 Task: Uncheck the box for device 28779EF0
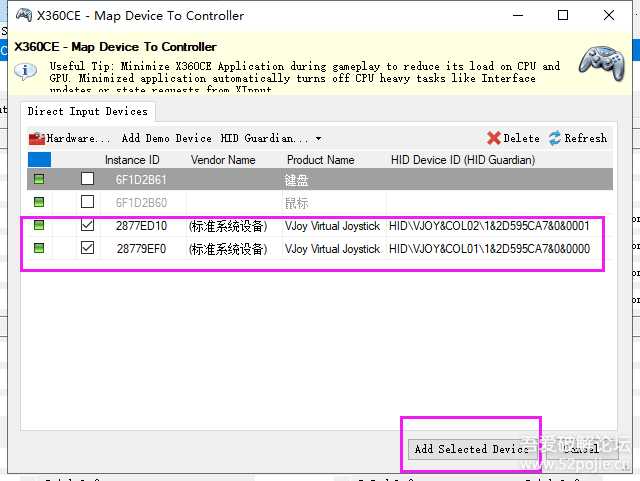[88, 248]
